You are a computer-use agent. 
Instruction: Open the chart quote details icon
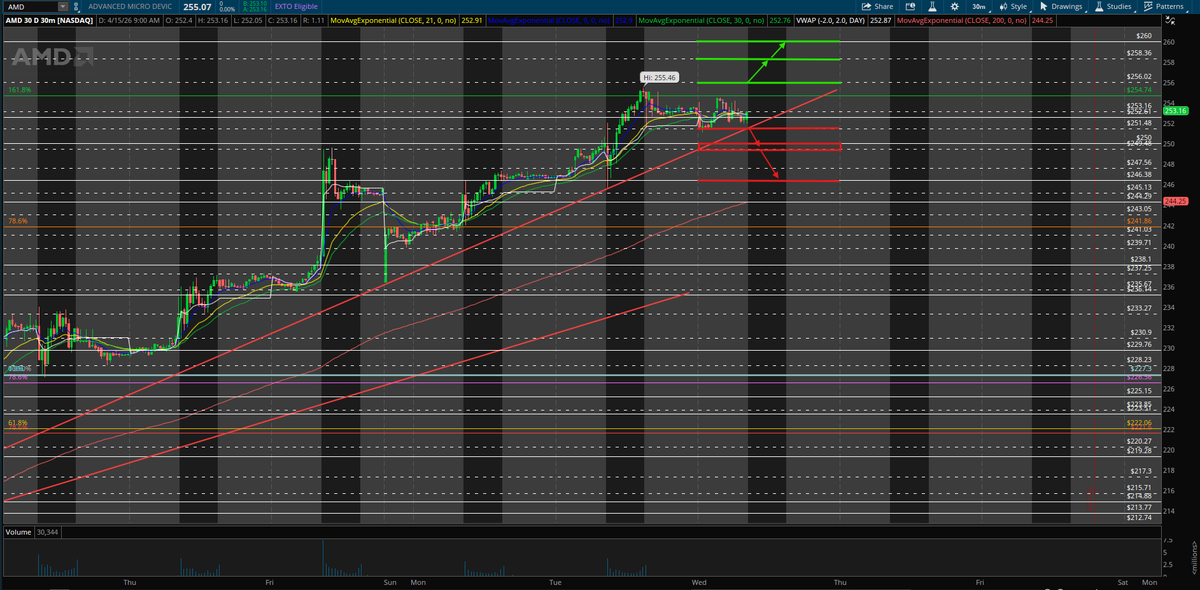click(x=908, y=6)
